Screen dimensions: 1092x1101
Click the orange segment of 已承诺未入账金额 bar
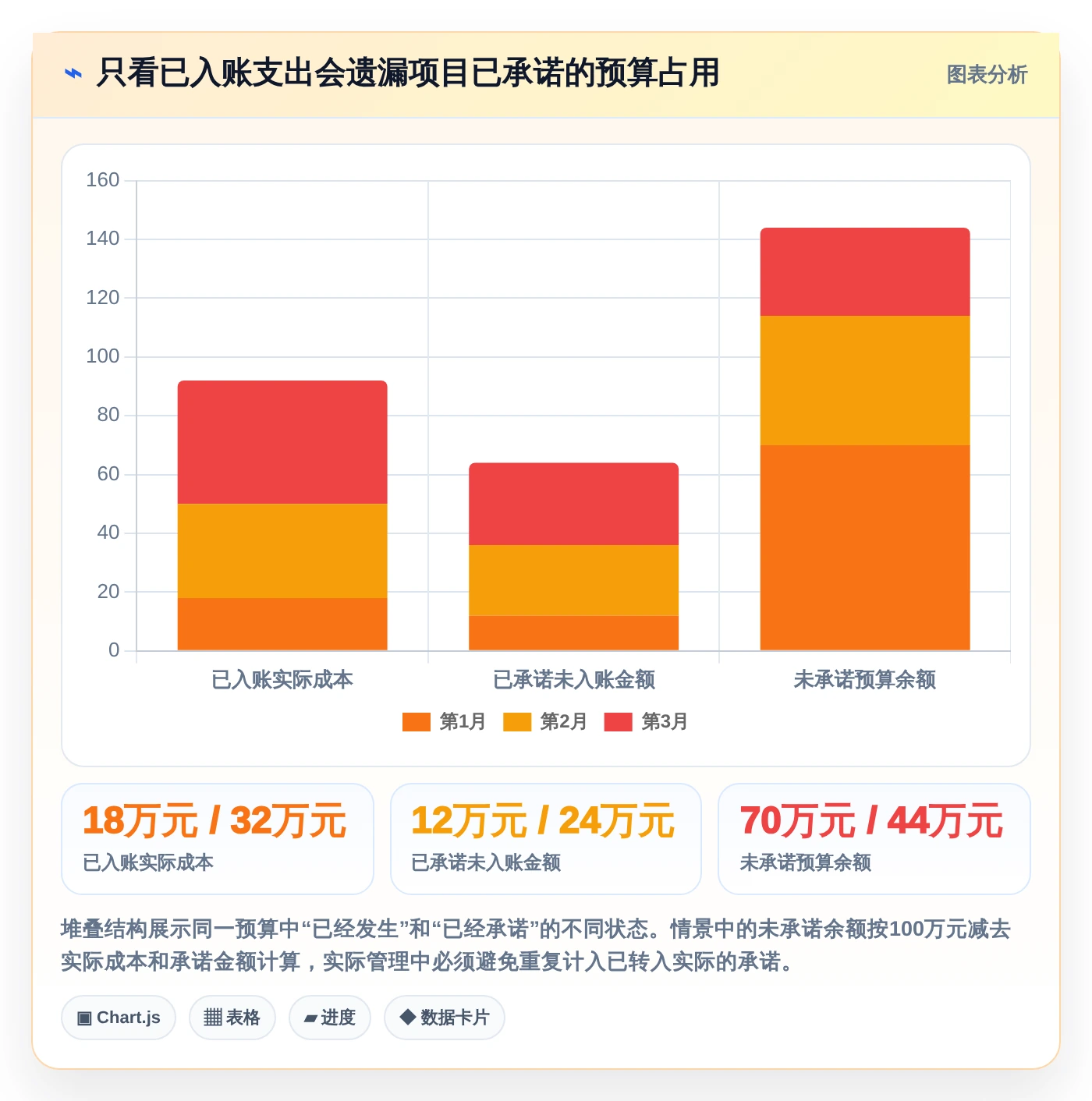tap(573, 633)
